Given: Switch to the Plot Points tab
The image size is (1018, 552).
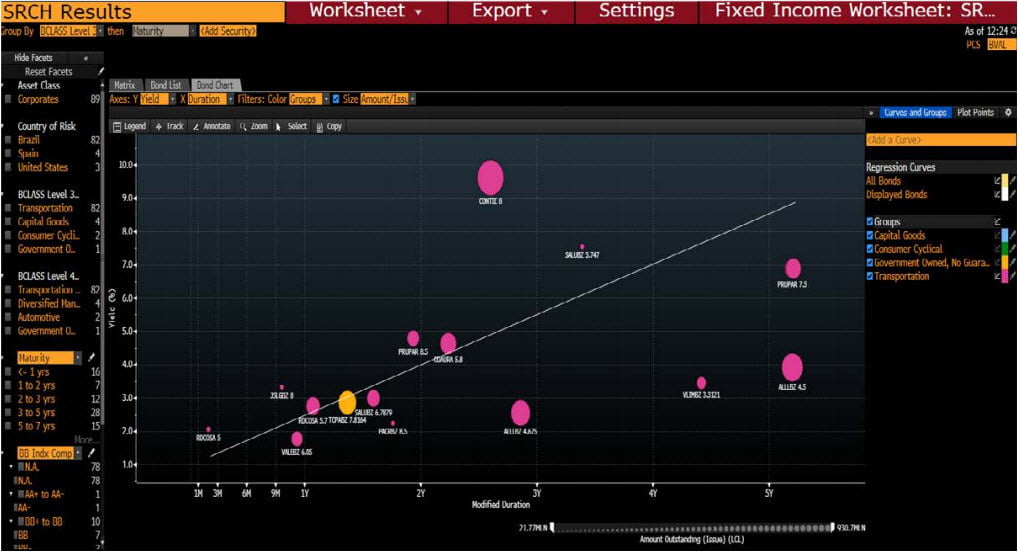Looking at the screenshot, I should (975, 112).
